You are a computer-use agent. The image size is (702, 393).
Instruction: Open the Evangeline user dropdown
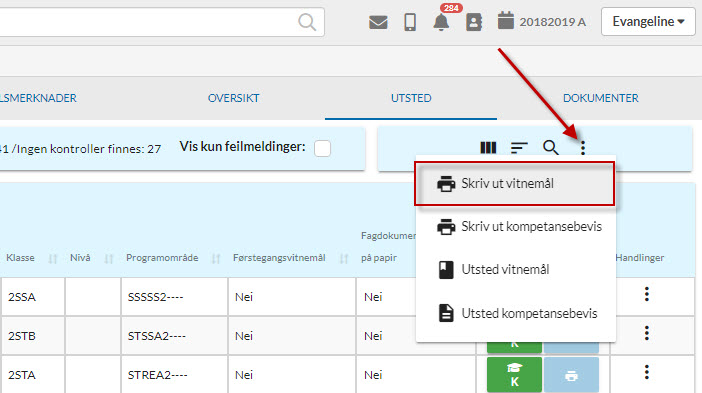(648, 21)
